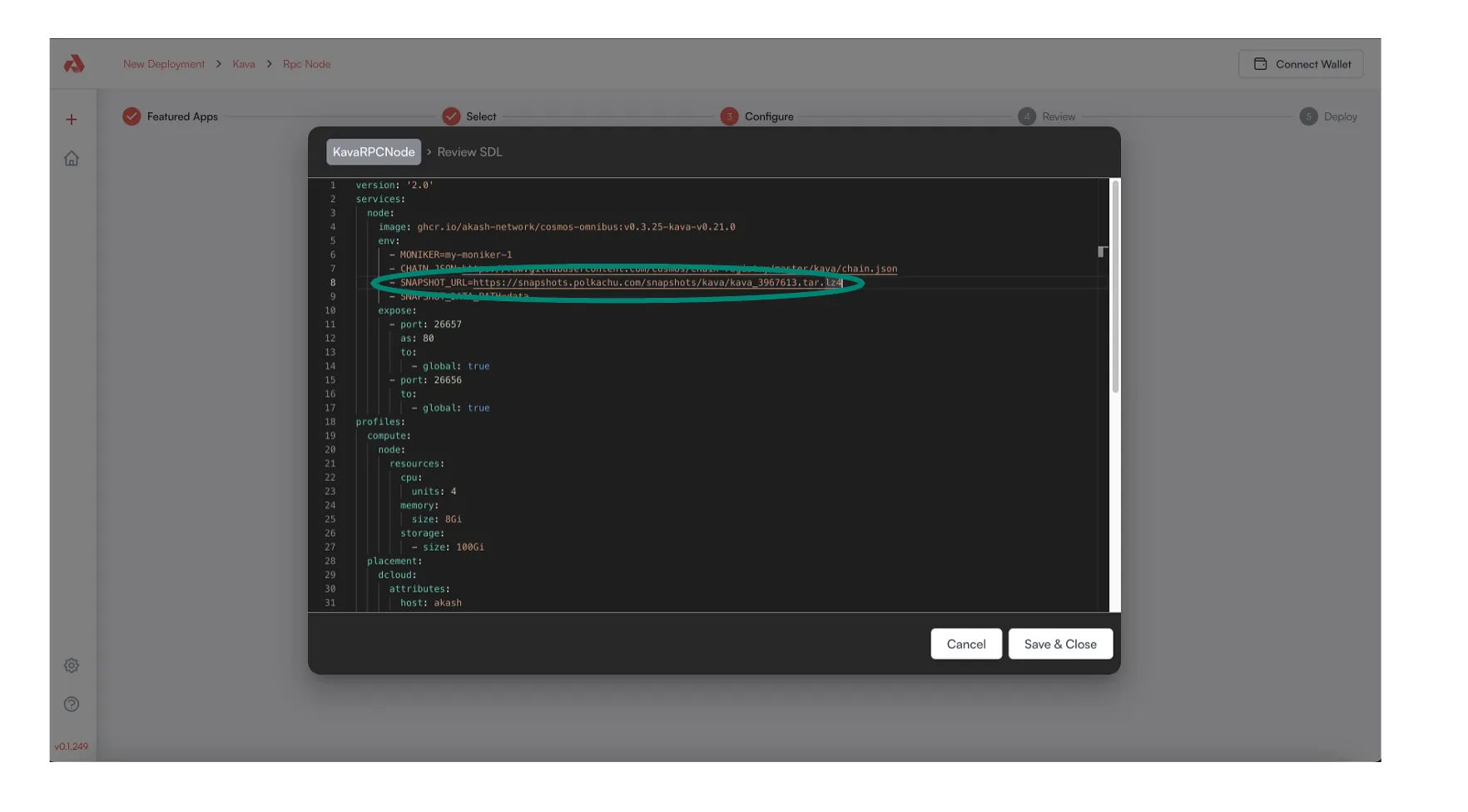Click the Configure step number icon
Image resolution: width=1468 pixels, height=812 pixels.
729,116
